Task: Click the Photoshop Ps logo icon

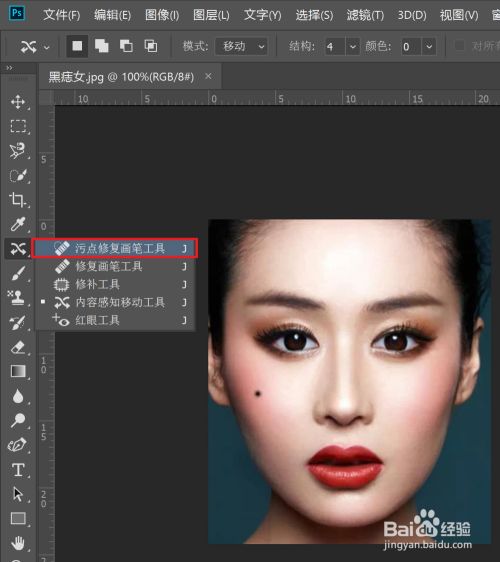Action: click(17, 14)
